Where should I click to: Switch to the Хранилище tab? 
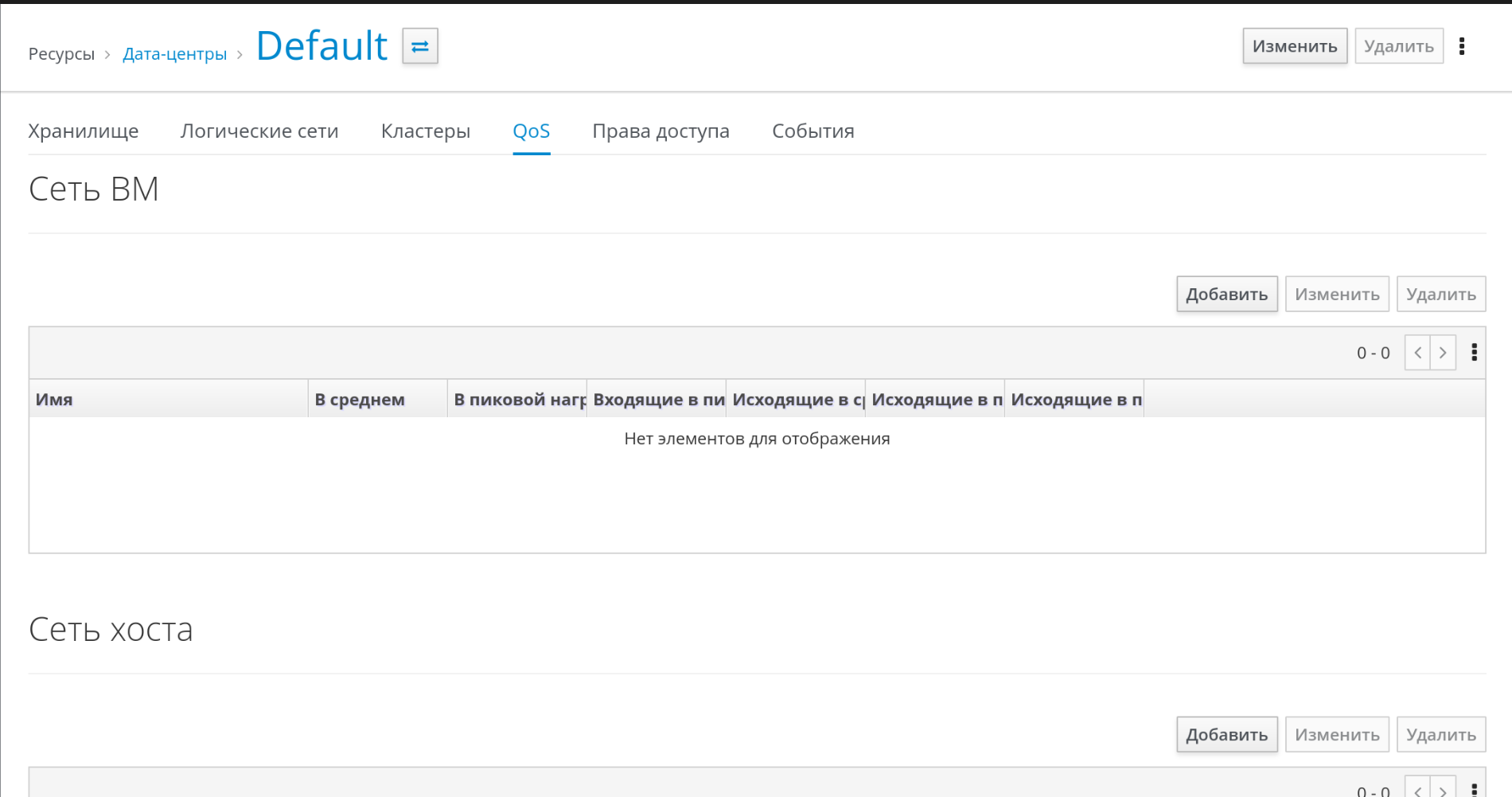click(x=84, y=131)
